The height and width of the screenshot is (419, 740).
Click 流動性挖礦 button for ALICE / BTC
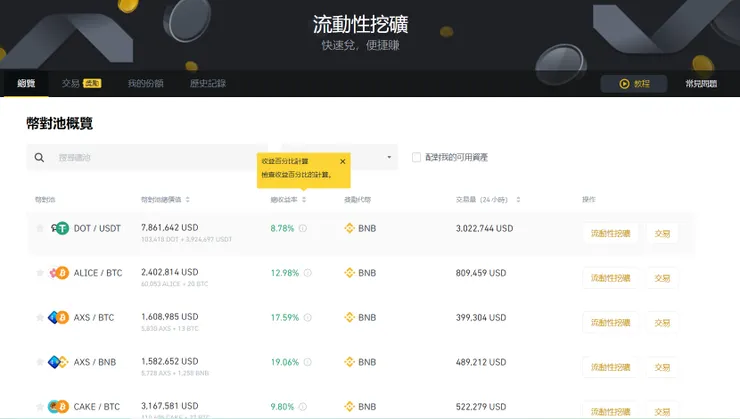(x=610, y=278)
